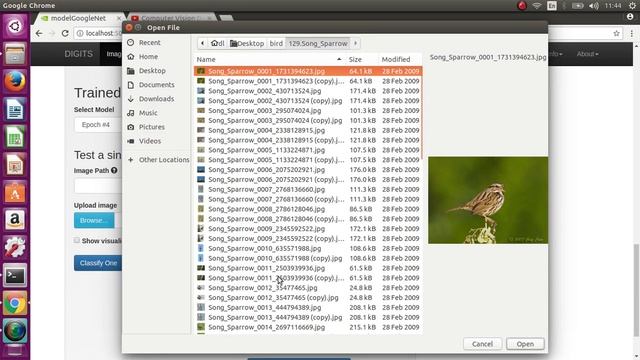Screen dimensions: 640x360
Task: Select Song_Sparrow_0002_430713524.jpg file
Action: point(308,91)
